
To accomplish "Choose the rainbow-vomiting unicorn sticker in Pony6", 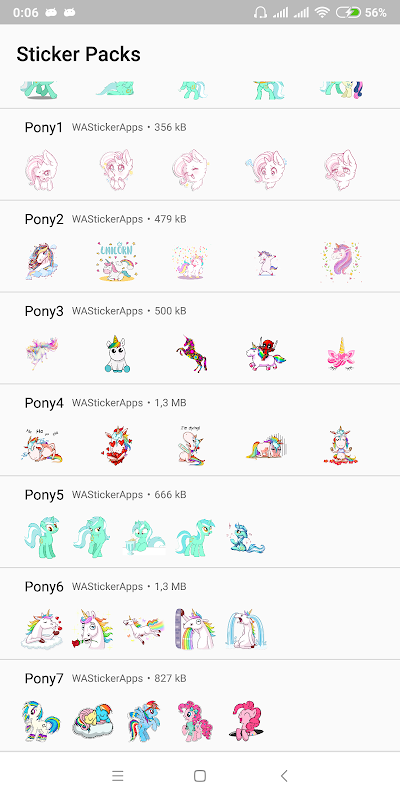I will (x=195, y=629).
